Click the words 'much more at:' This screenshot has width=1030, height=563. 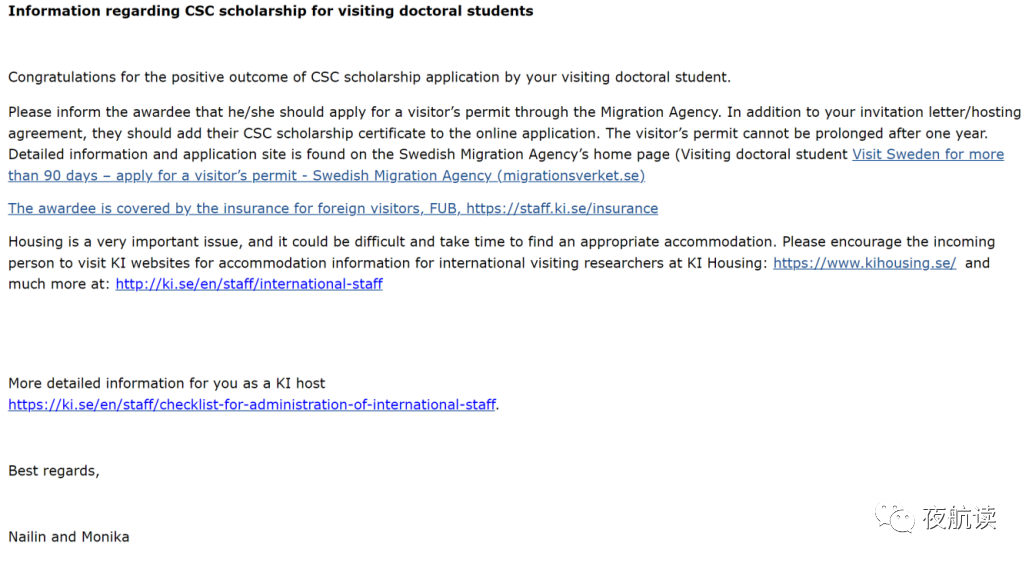point(60,284)
